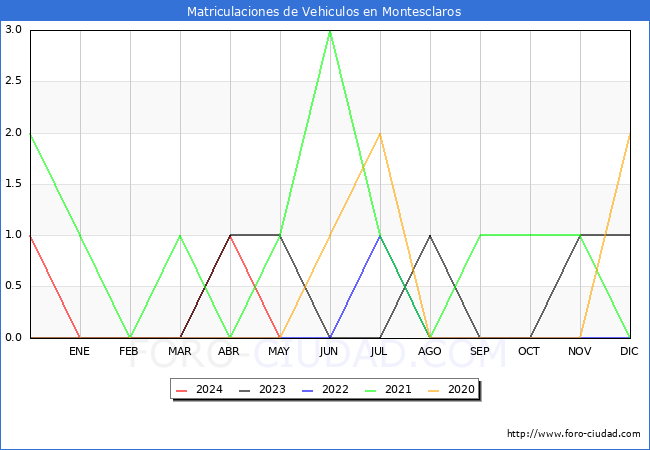Click the JUN month axis label
Image resolution: width=650 pixels, height=450 pixels.
(329, 351)
